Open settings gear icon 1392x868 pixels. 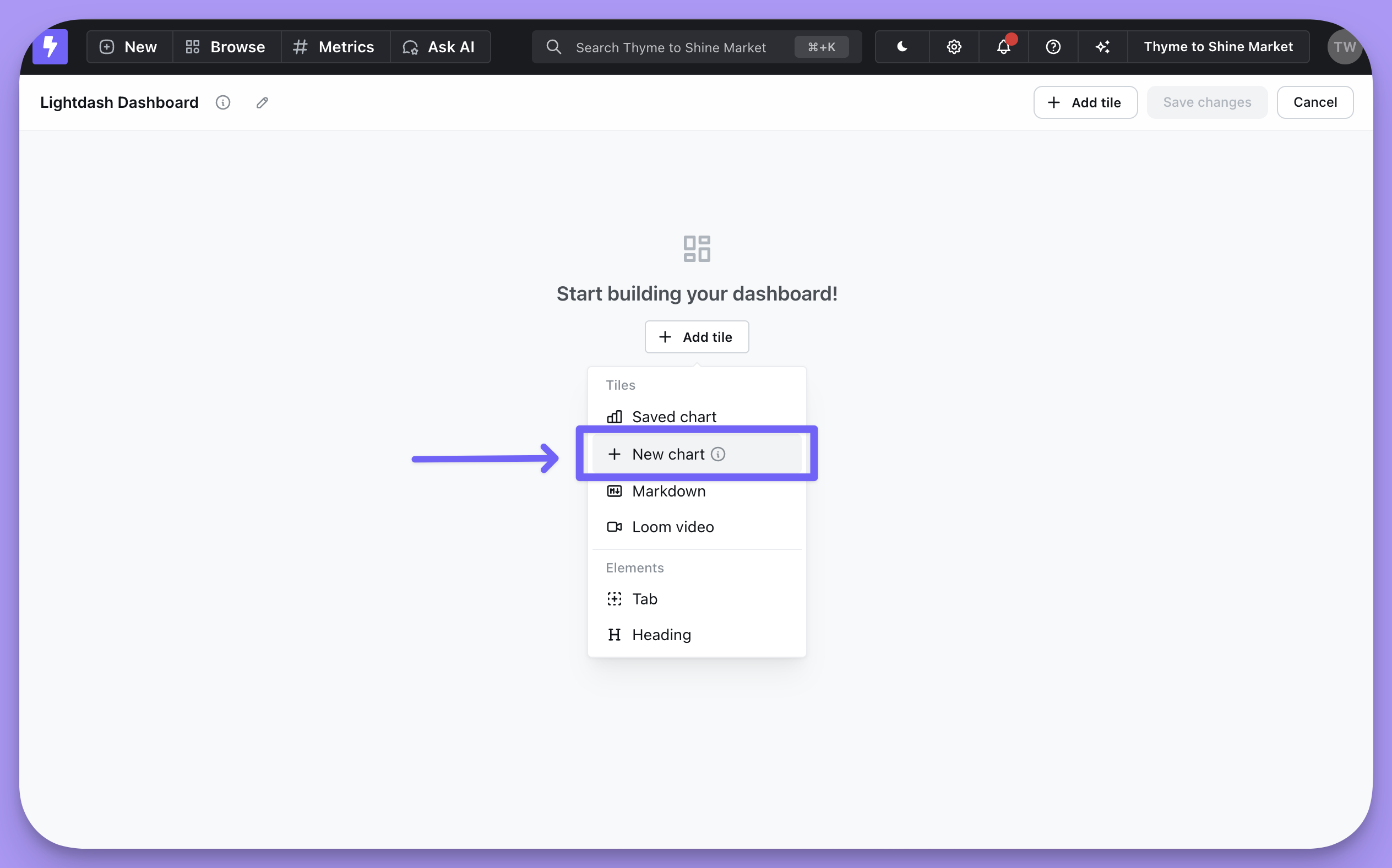click(954, 46)
